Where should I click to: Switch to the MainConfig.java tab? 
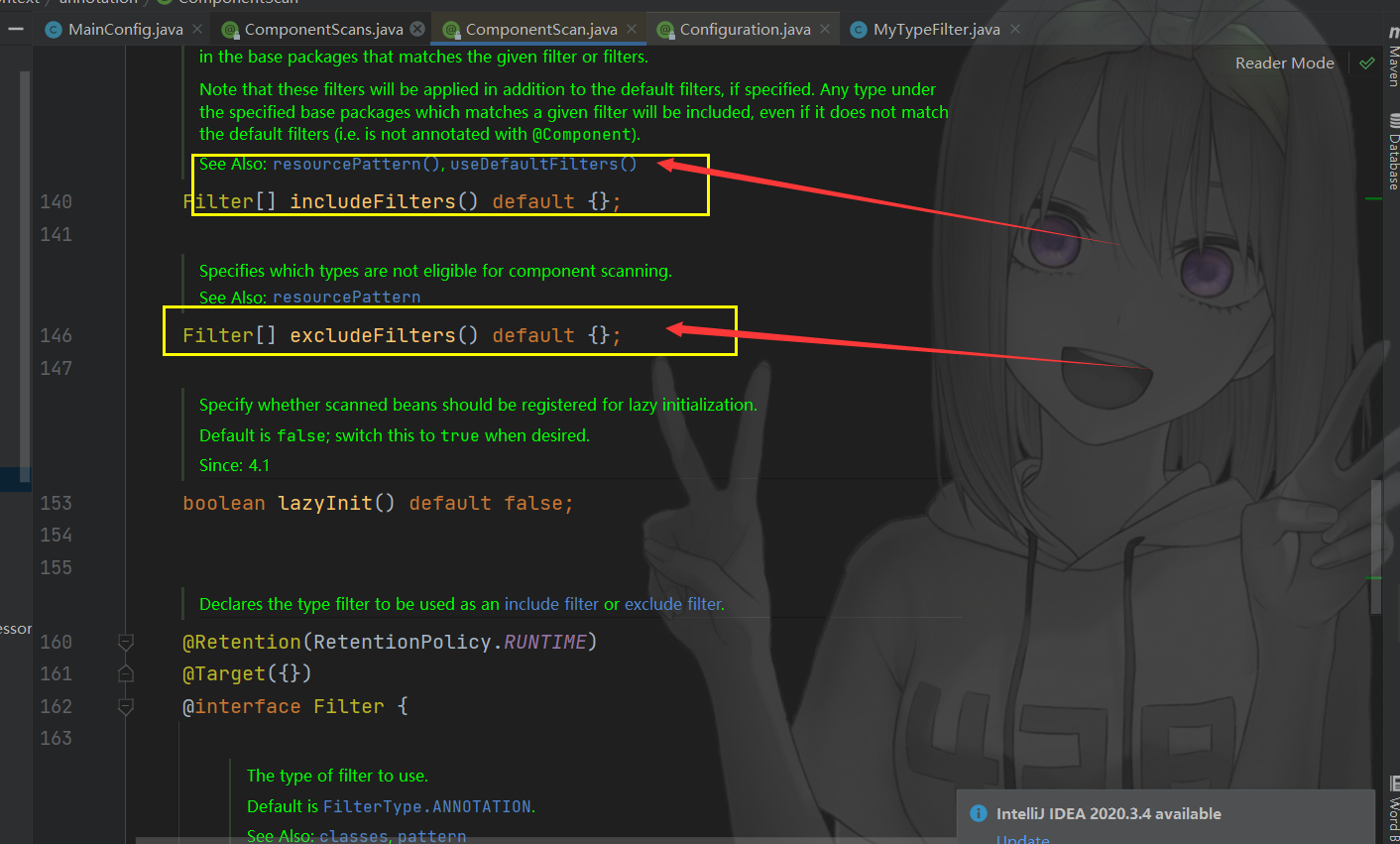tap(125, 30)
